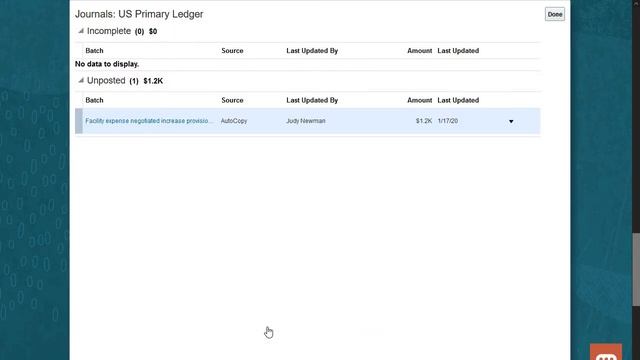Click the Unposted Last Updated By header
This screenshot has height=360, width=640.
(x=312, y=100)
